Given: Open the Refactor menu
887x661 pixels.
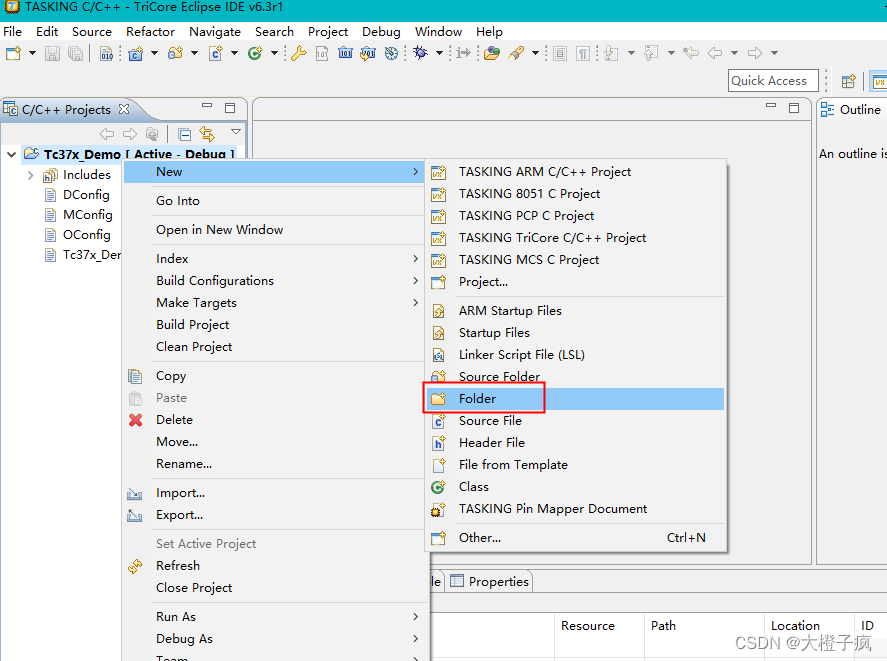Looking at the screenshot, I should 150,32.
